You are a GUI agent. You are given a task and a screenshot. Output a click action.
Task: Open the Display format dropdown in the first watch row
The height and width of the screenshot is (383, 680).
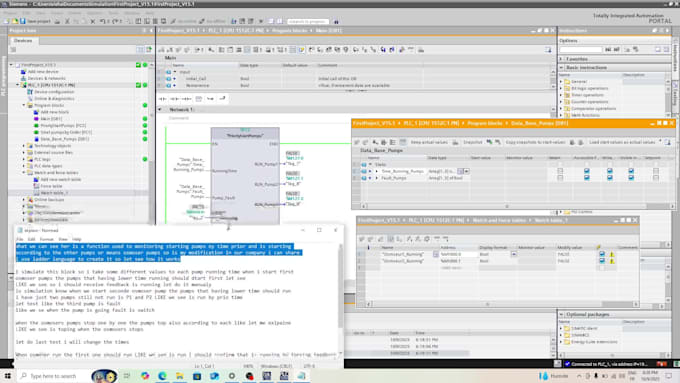tap(513, 254)
